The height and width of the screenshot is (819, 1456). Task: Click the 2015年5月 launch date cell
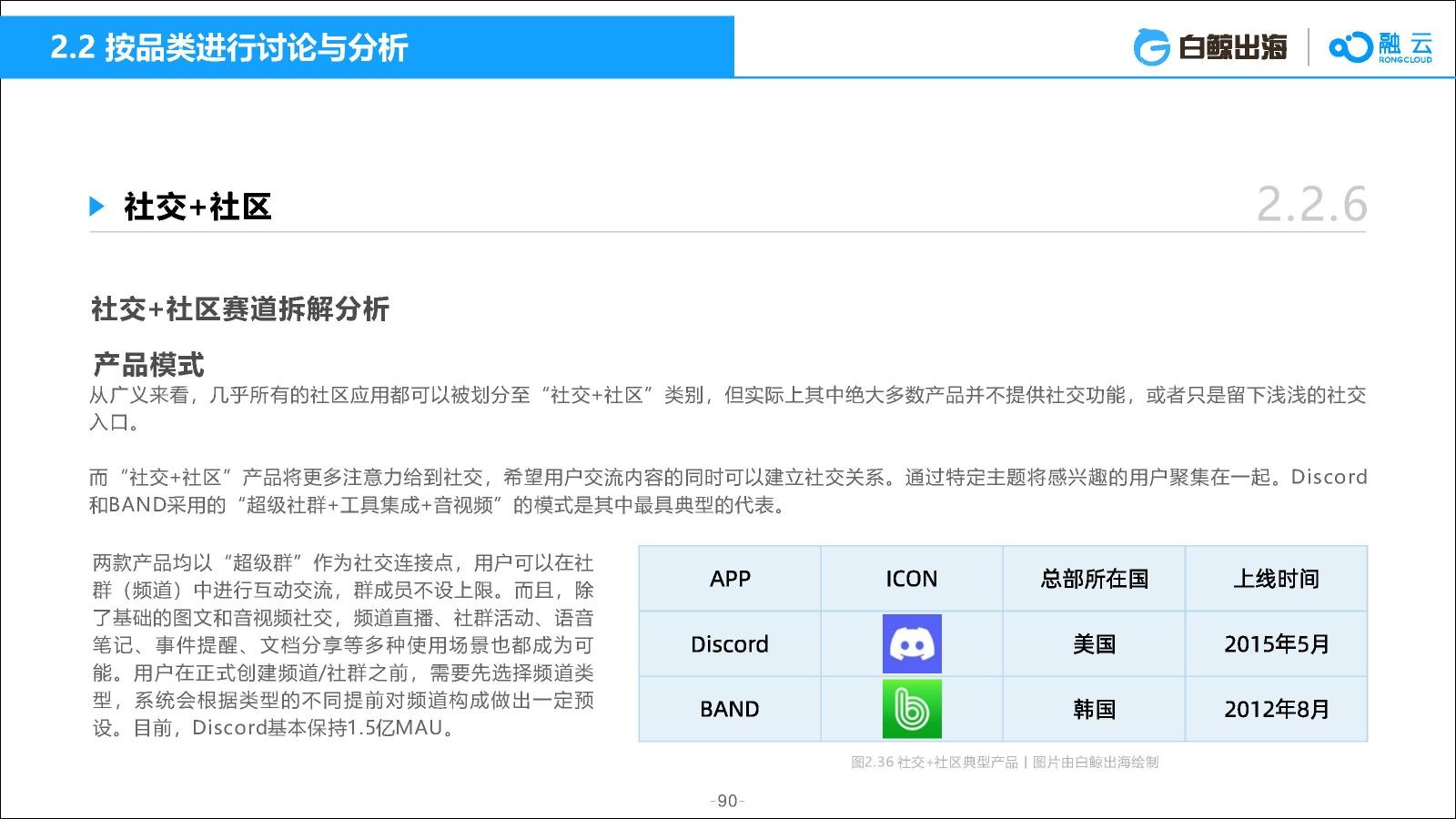click(1276, 643)
